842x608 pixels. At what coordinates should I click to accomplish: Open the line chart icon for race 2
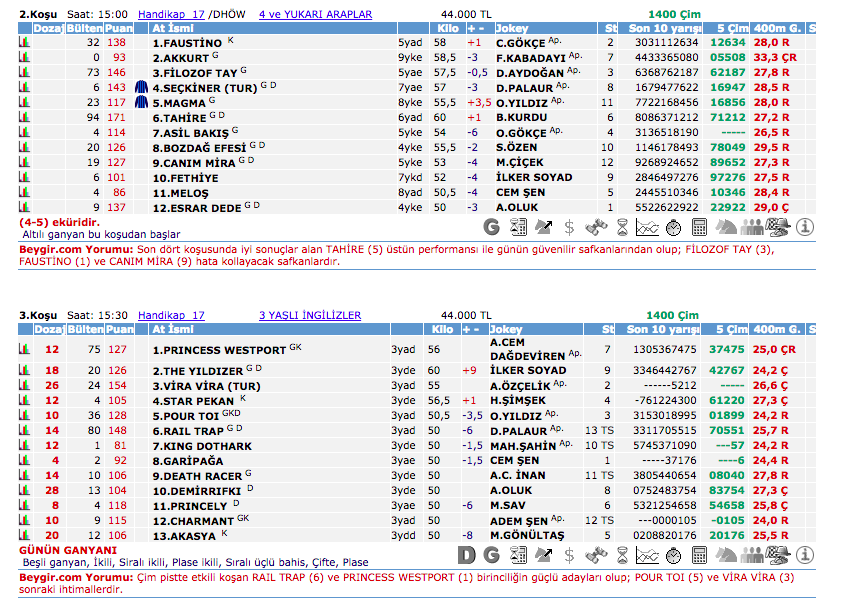[647, 227]
